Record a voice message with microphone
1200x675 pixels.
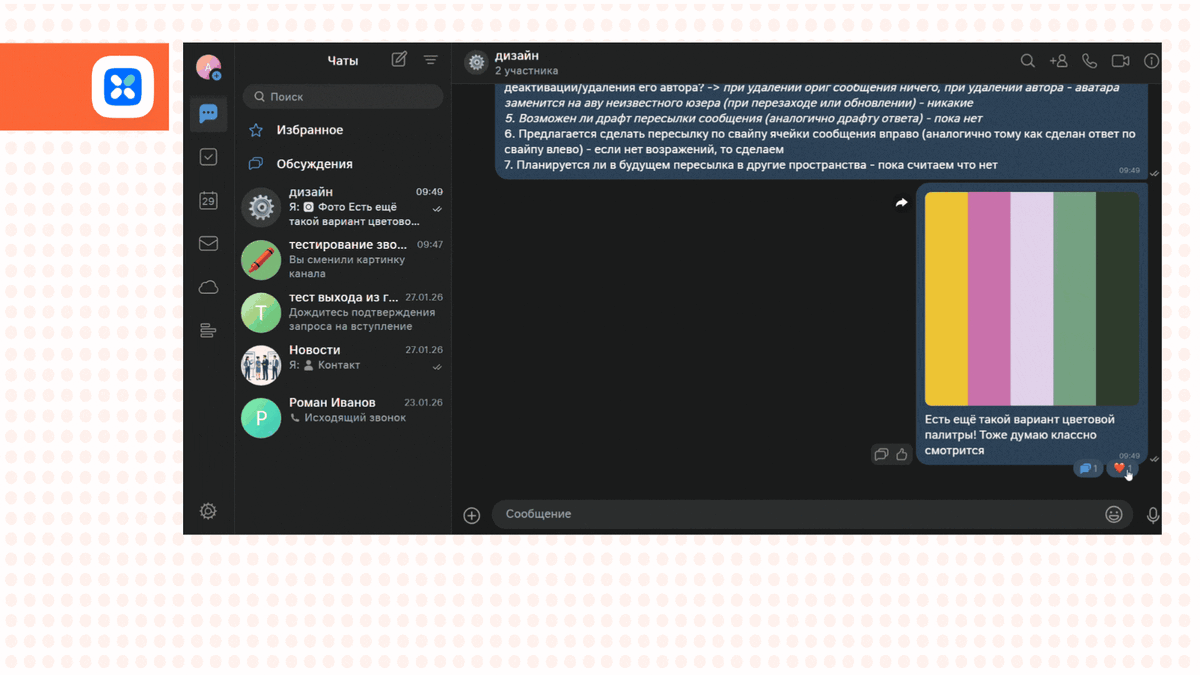(1152, 515)
